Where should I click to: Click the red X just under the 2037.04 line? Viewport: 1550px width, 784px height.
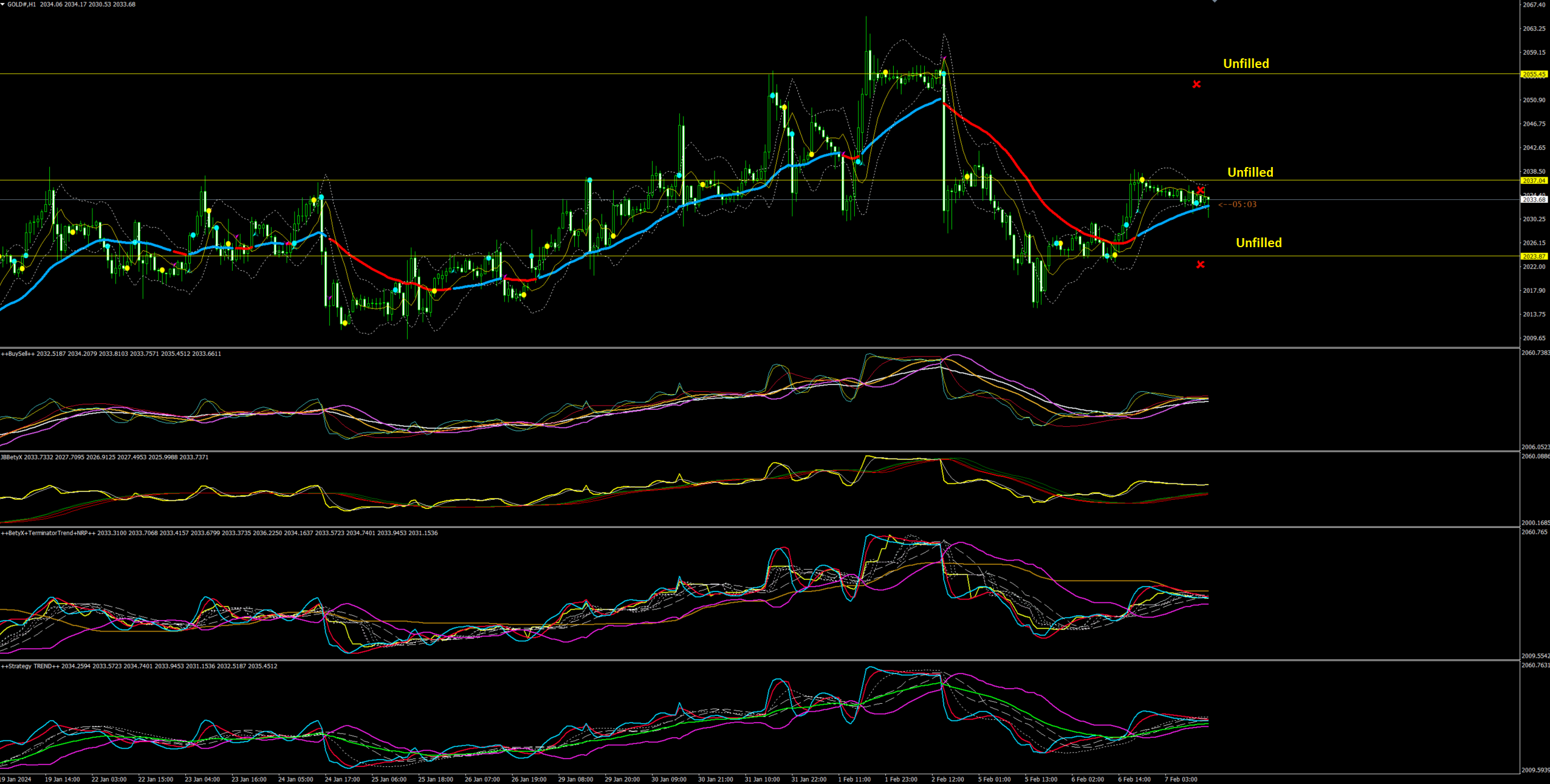(1200, 191)
